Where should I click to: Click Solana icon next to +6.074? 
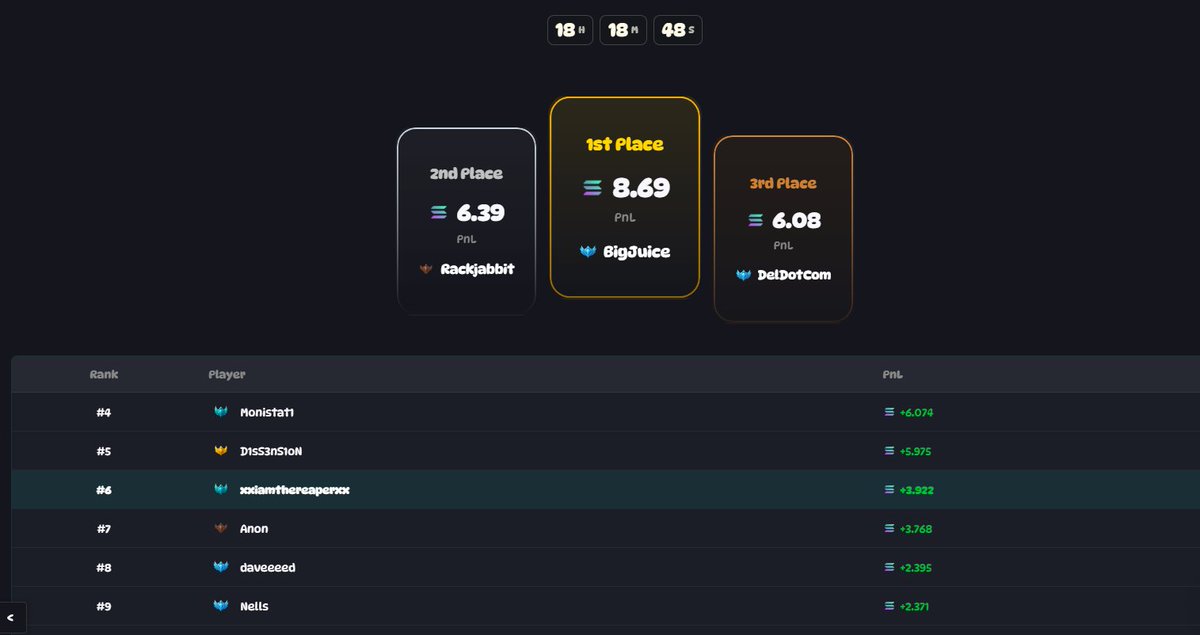(x=889, y=412)
